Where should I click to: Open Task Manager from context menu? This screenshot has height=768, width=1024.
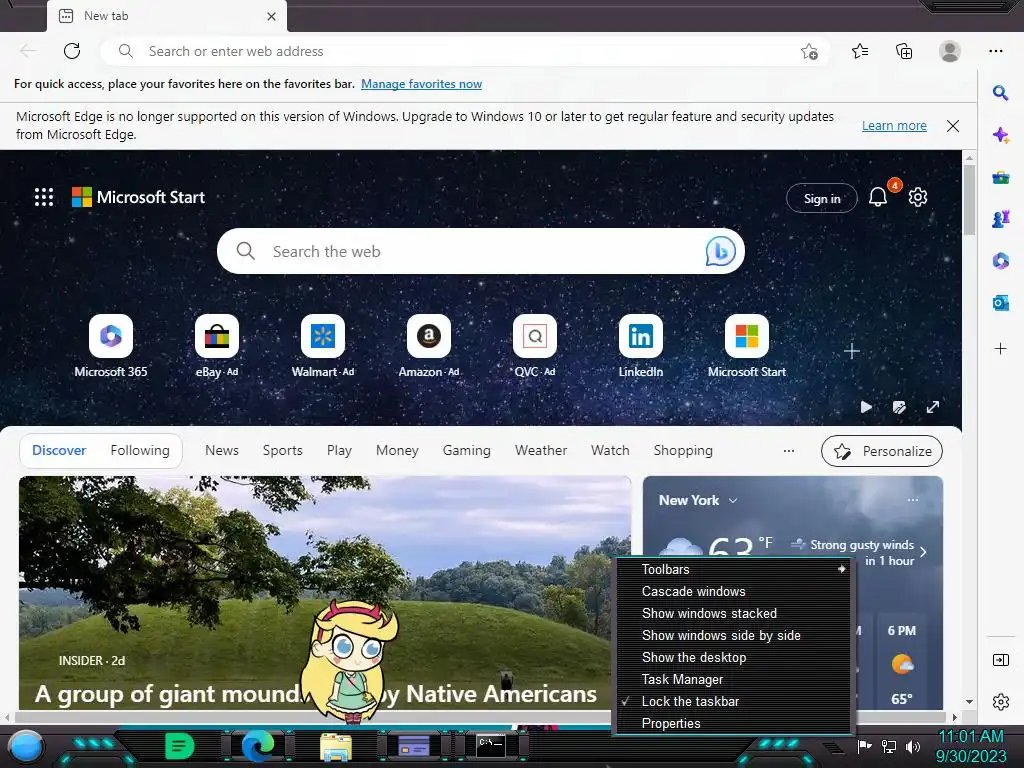pyautogui.click(x=735, y=680)
